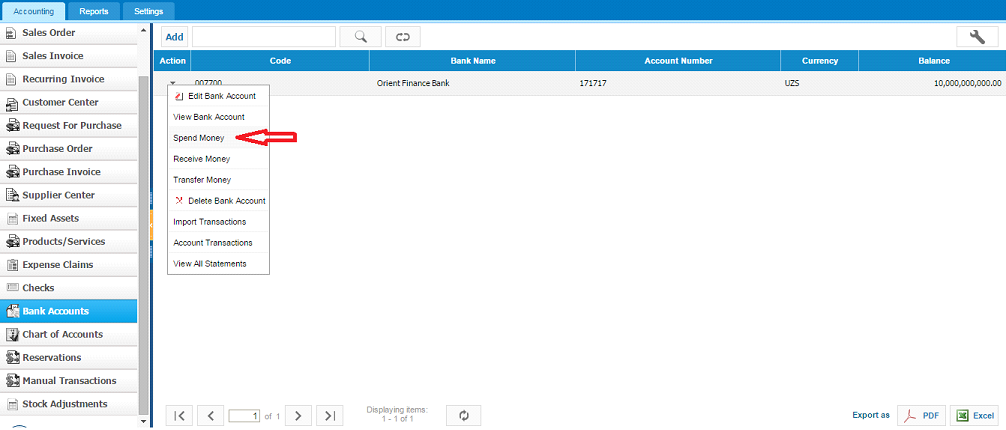Choose View Bank Account
This screenshot has width=1006, height=430.
tap(218, 117)
